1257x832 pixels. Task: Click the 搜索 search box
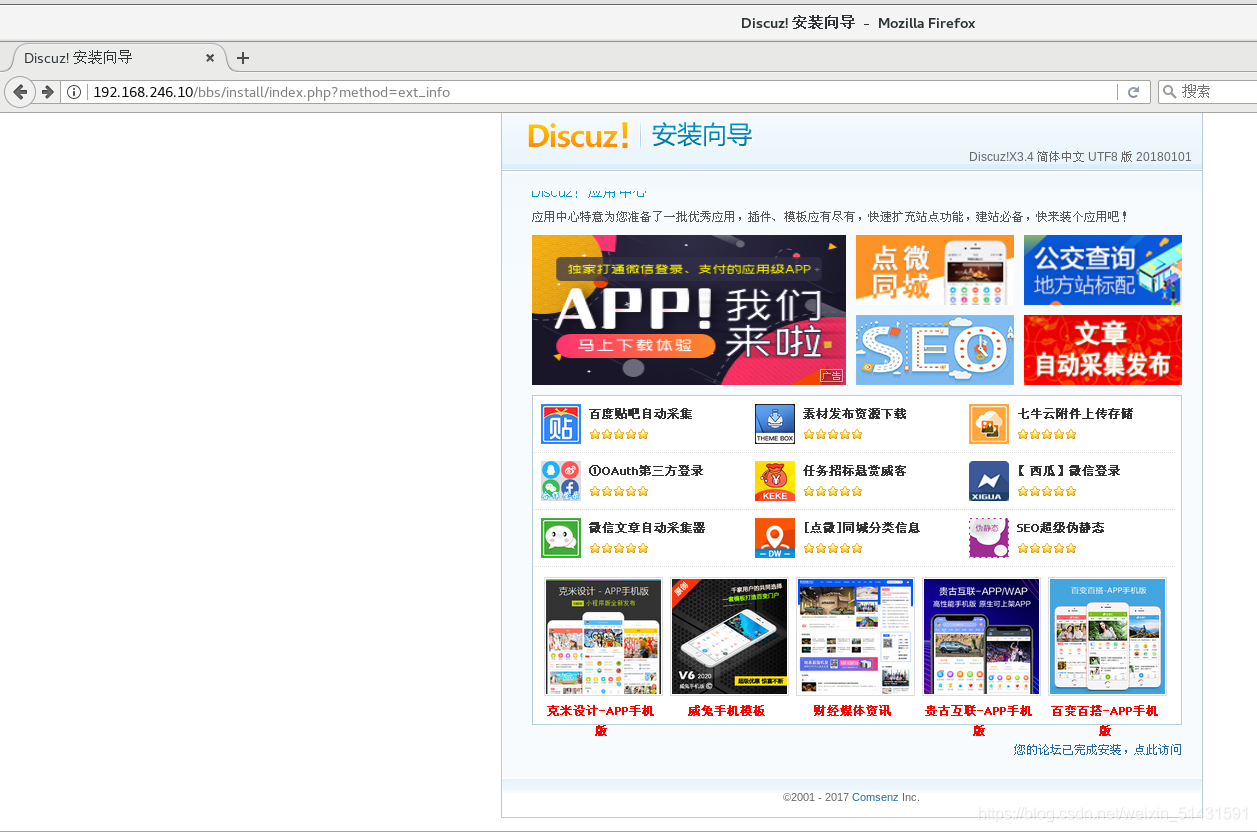(1208, 92)
